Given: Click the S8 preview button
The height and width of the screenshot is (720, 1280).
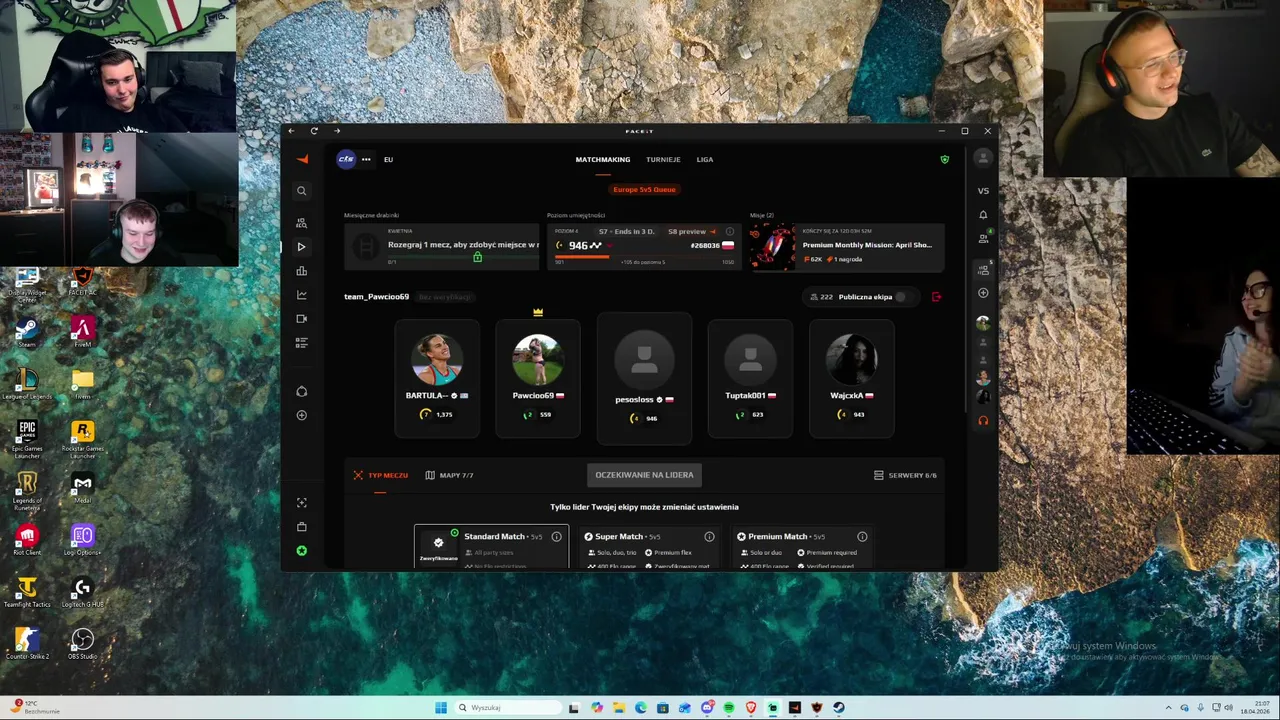Looking at the screenshot, I should coord(692,232).
